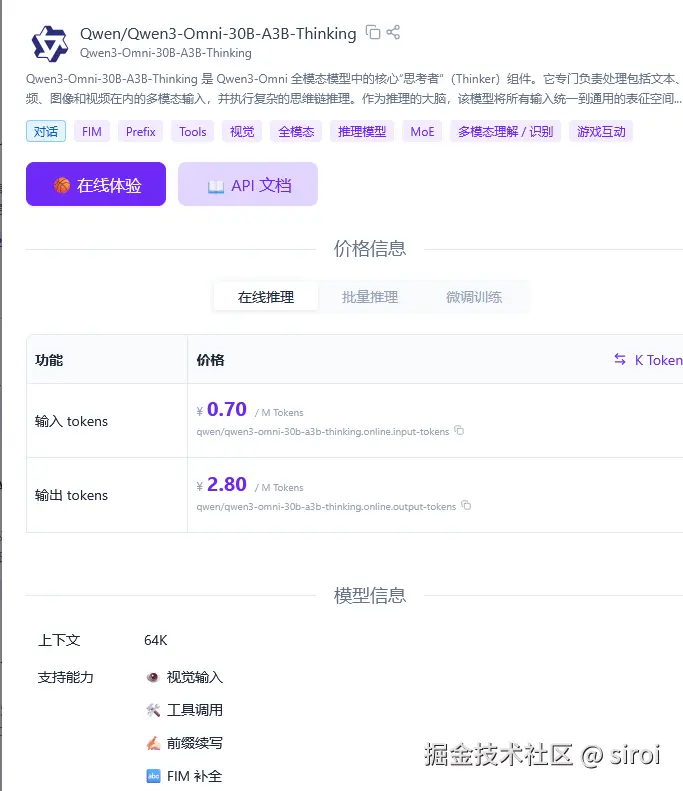Click the abc icon for FIM 补全
Viewport: 683px width, 791px height.
pos(153,776)
